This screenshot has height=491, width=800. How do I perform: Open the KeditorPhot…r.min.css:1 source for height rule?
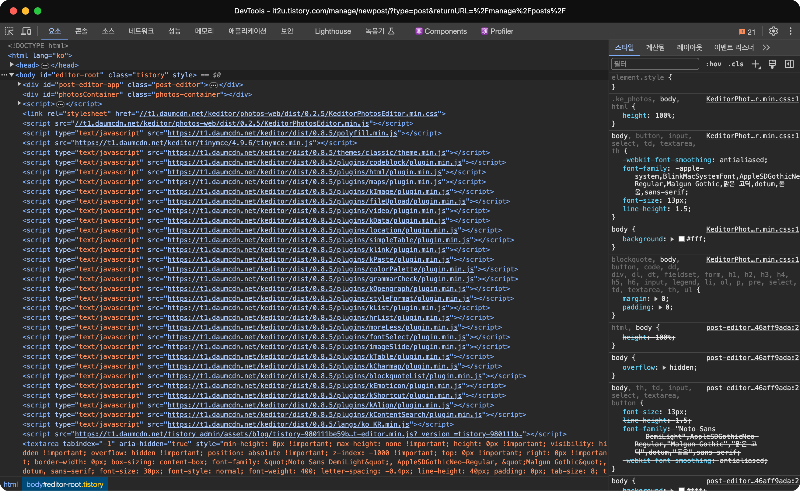[752, 99]
